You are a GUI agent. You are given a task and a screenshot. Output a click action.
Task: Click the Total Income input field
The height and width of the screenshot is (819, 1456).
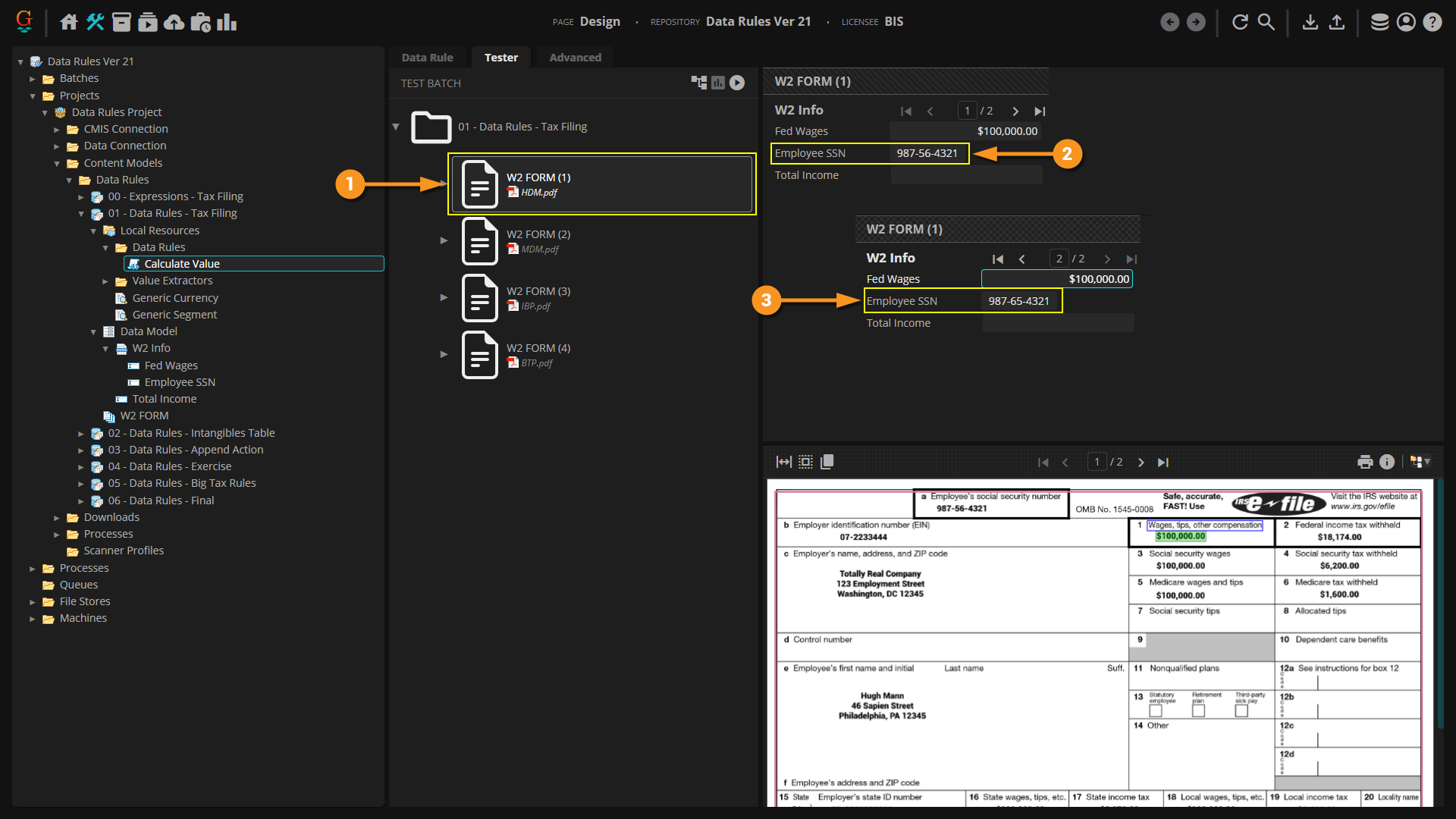[966, 175]
